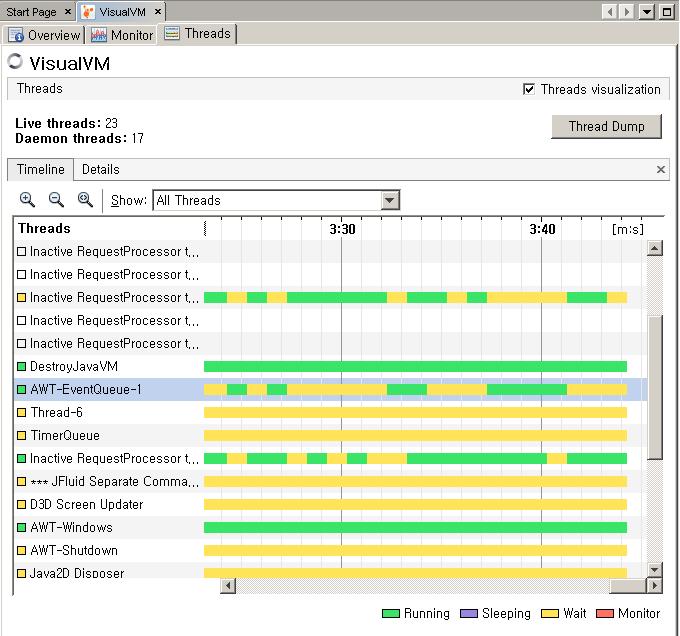Click the 3:30 timeline marker

(x=342, y=229)
